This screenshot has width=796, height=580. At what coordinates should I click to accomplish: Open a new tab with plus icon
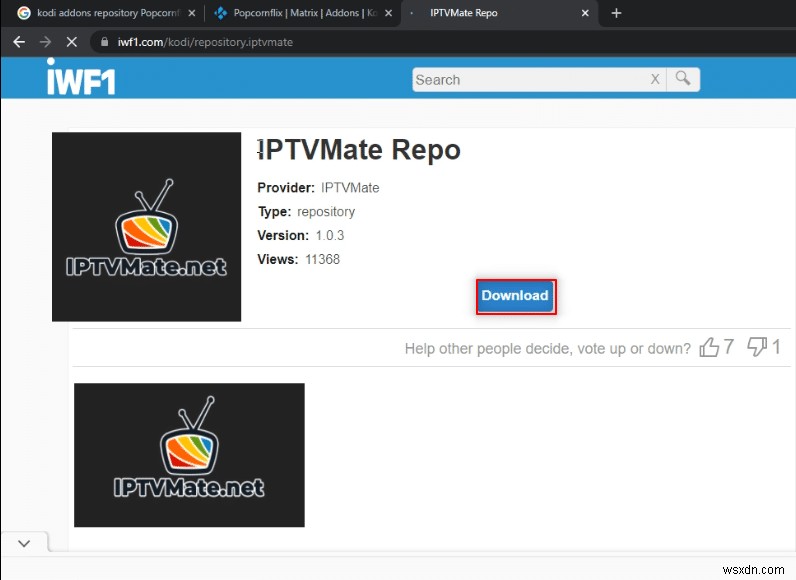tap(616, 13)
